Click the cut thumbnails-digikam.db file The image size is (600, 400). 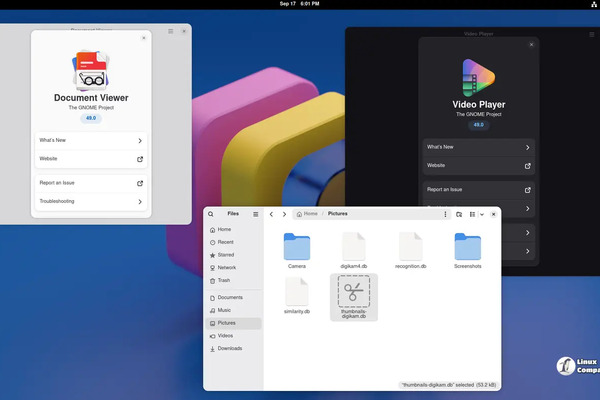pos(354,297)
